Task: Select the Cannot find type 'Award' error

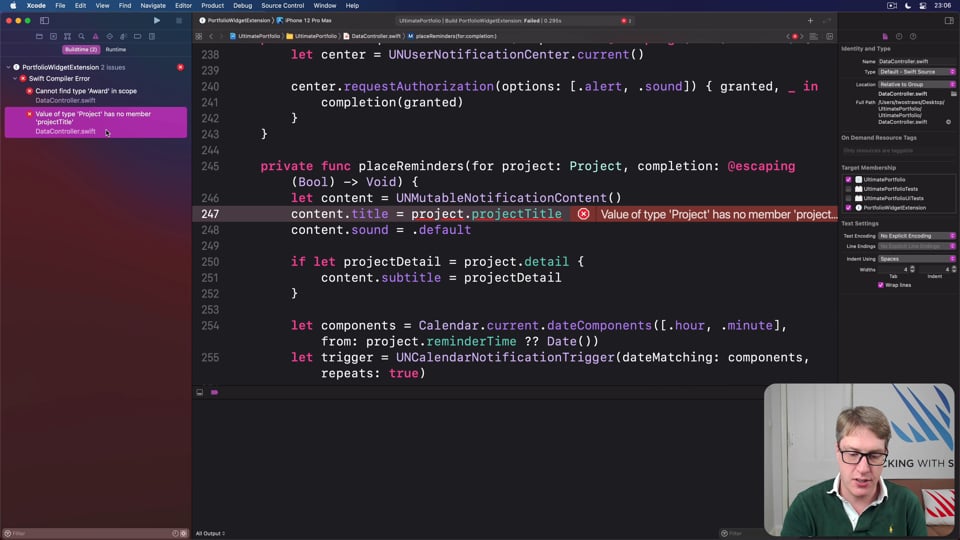Action: [96, 95]
